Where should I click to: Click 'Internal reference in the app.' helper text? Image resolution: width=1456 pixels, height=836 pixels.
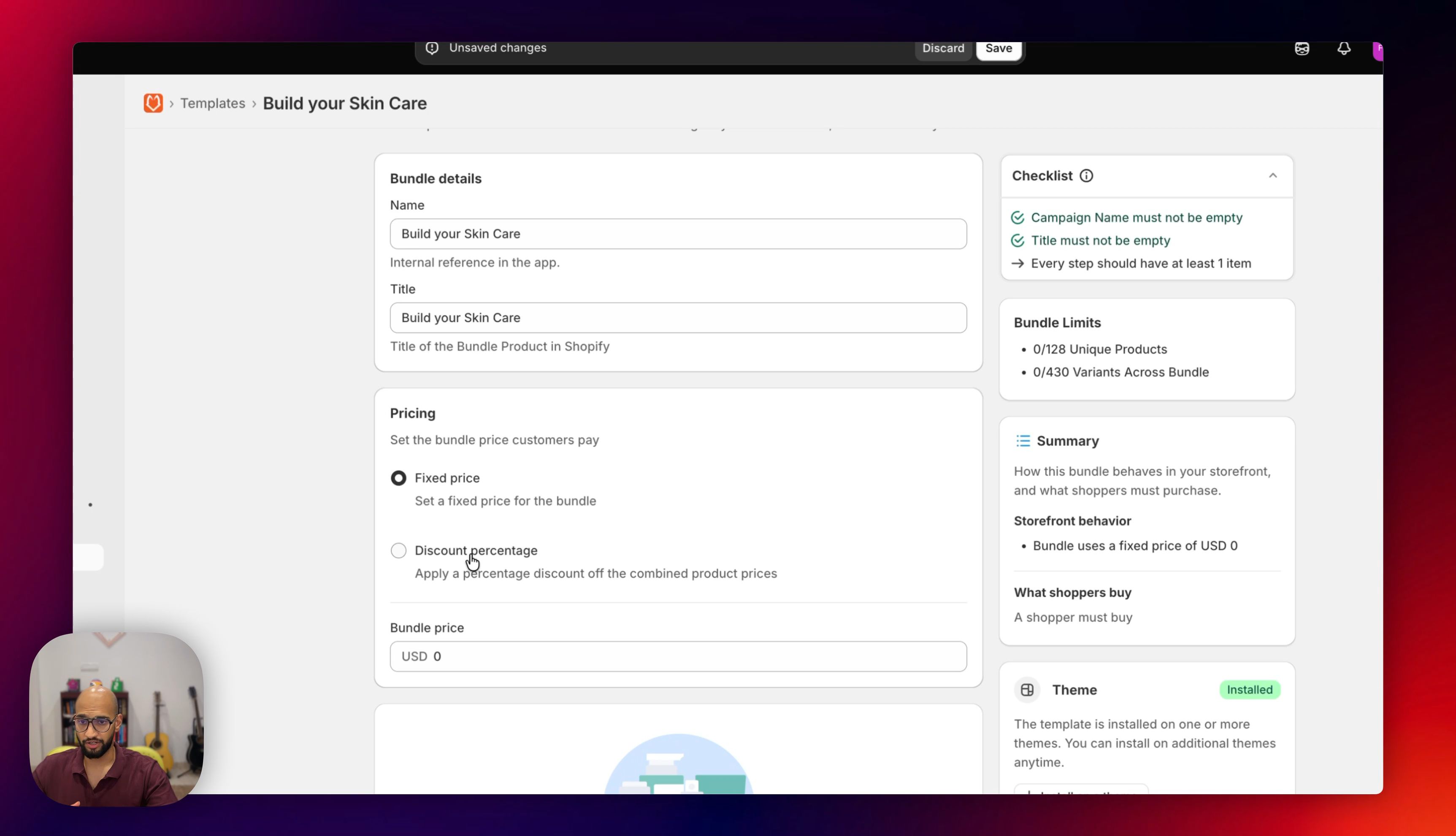[474, 262]
